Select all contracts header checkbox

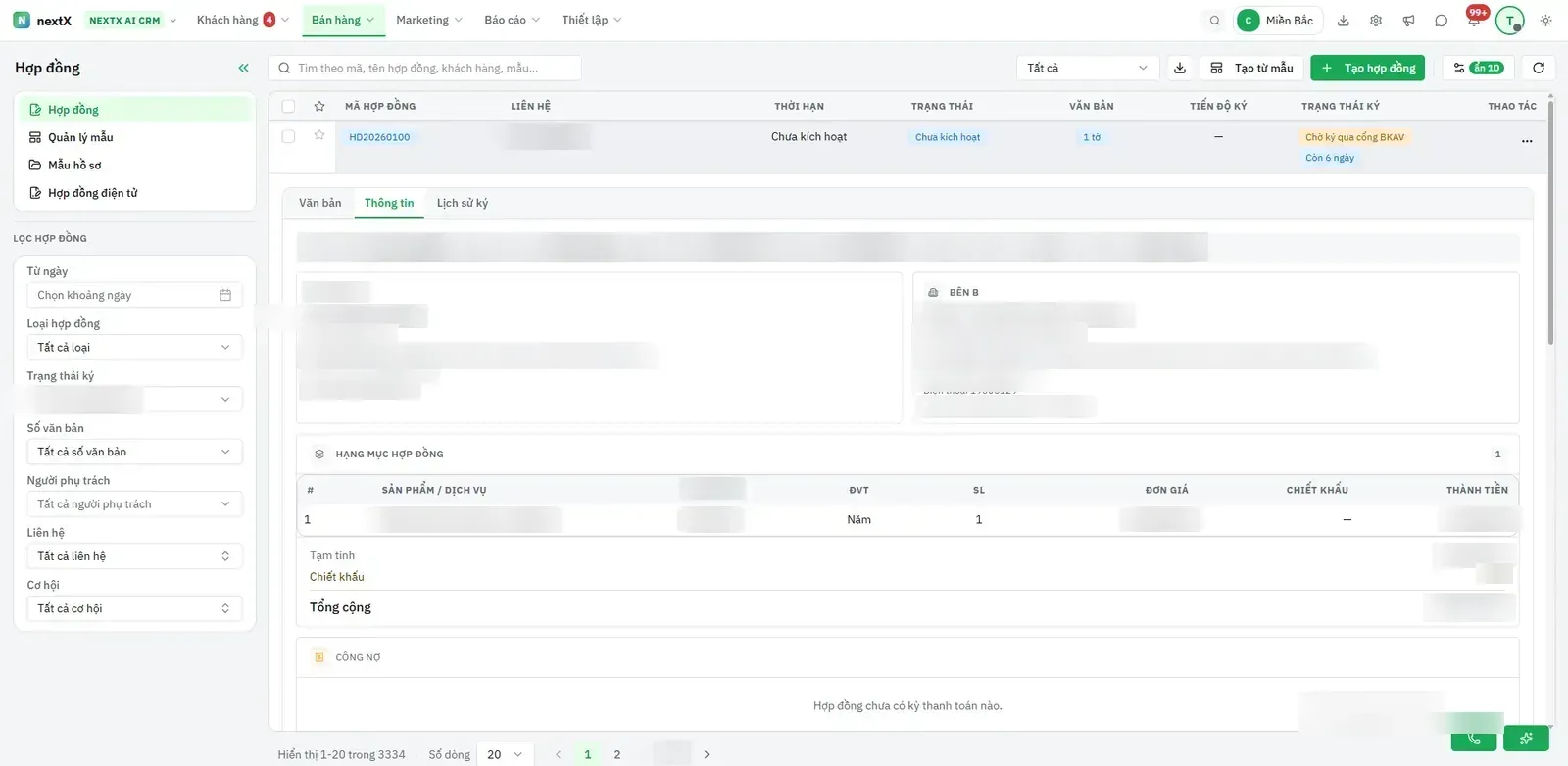point(288,106)
